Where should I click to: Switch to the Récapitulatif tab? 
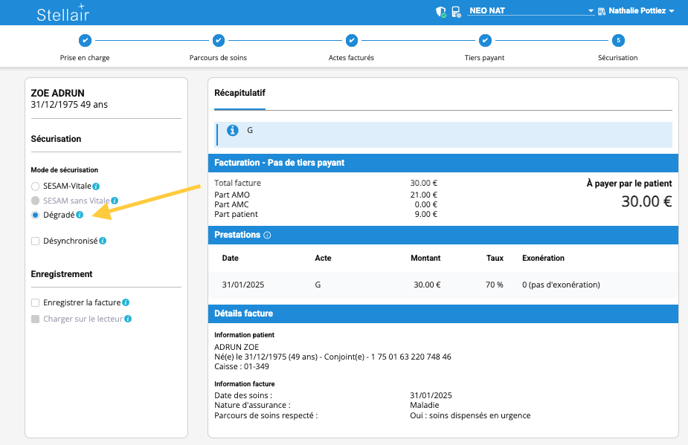click(240, 93)
